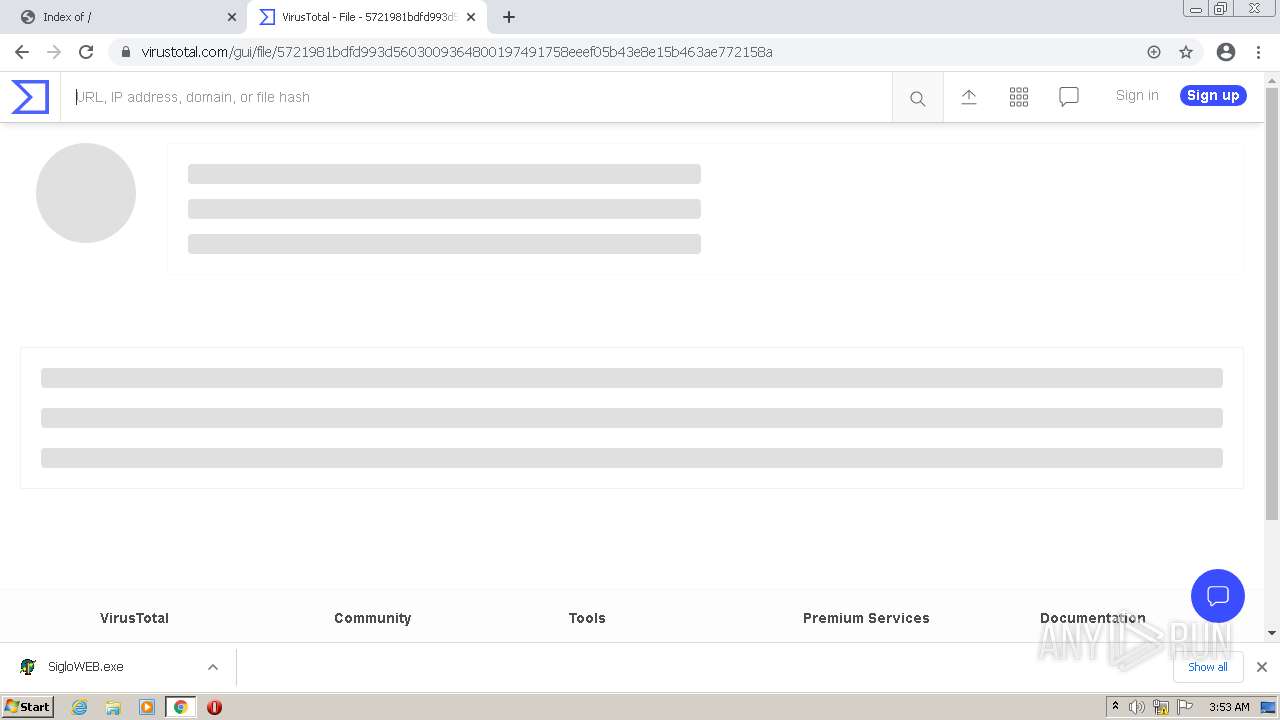Open Chrome three-dot menu
The image size is (1280, 720).
1258,52
